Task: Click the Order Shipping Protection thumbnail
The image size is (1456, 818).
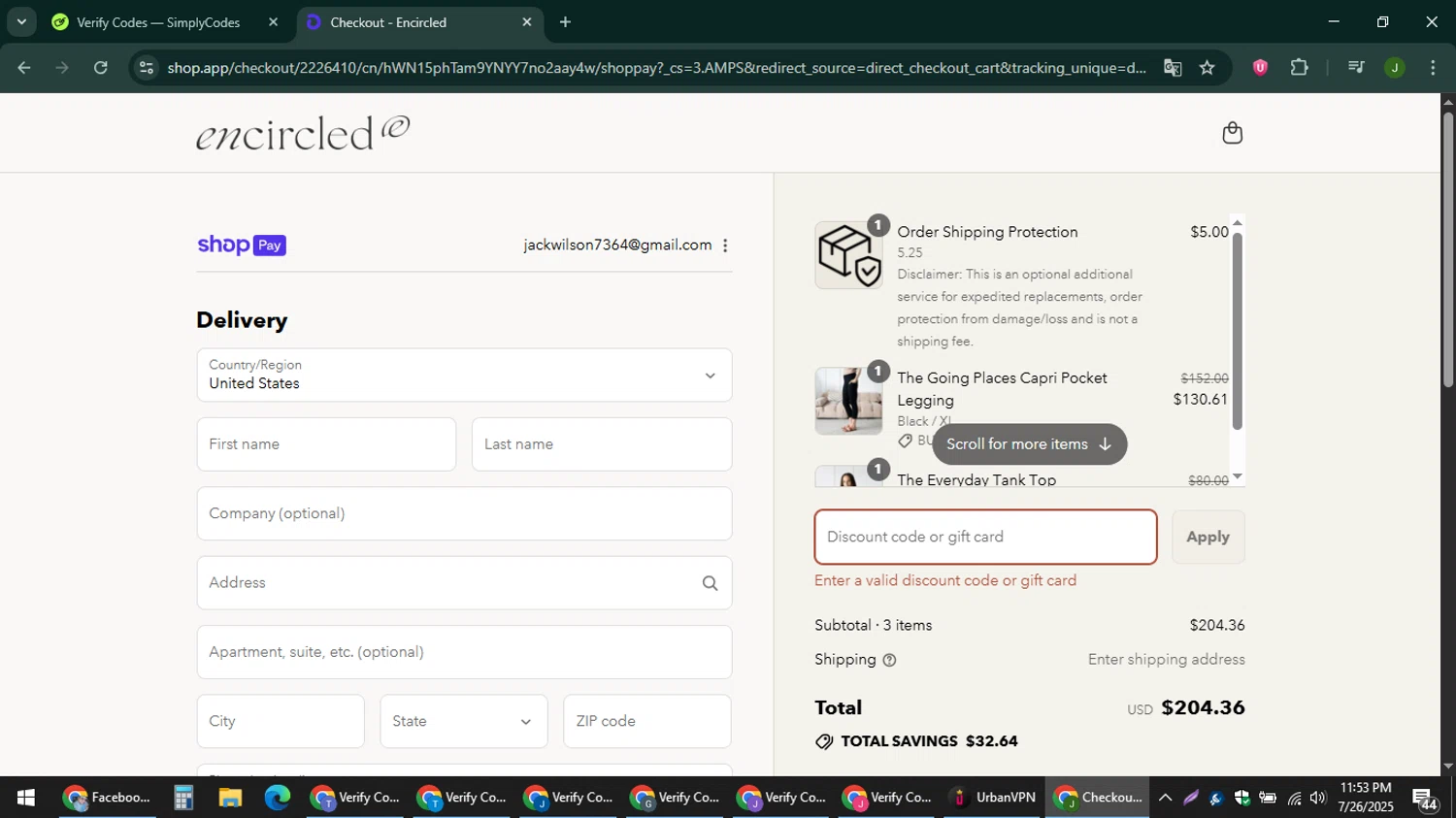Action: point(848,255)
